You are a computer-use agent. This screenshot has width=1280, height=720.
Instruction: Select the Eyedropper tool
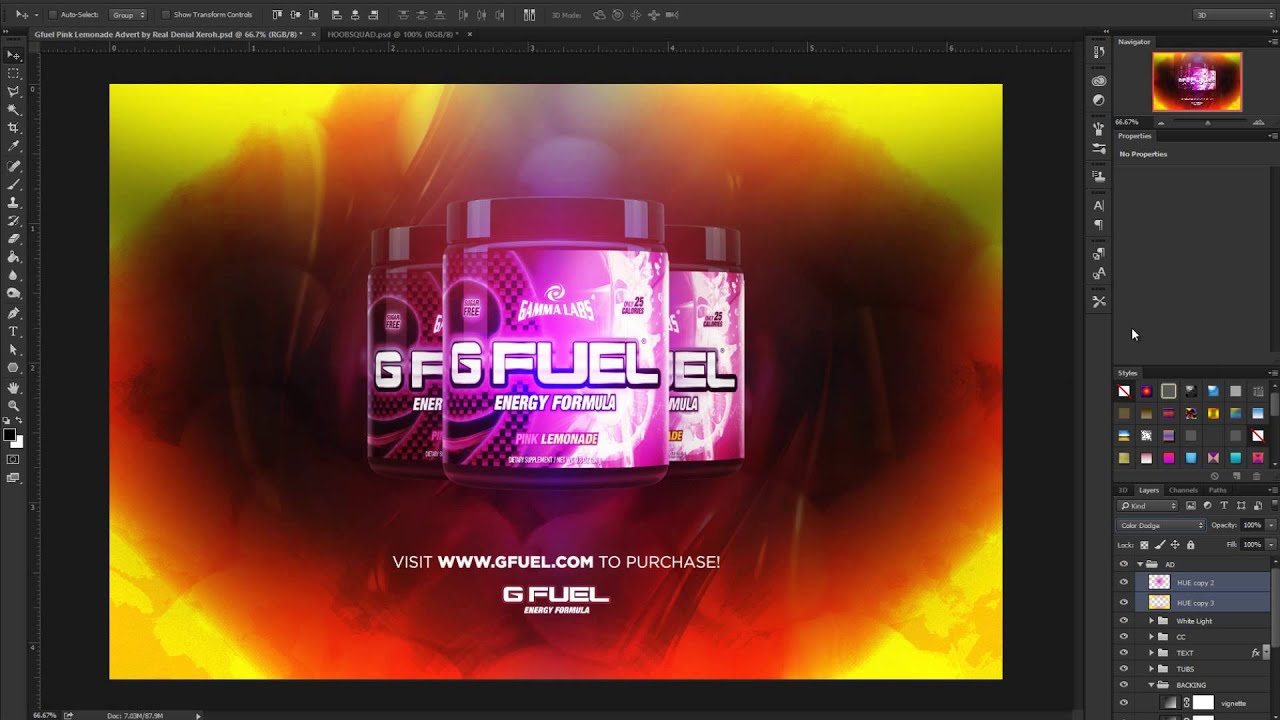14,147
